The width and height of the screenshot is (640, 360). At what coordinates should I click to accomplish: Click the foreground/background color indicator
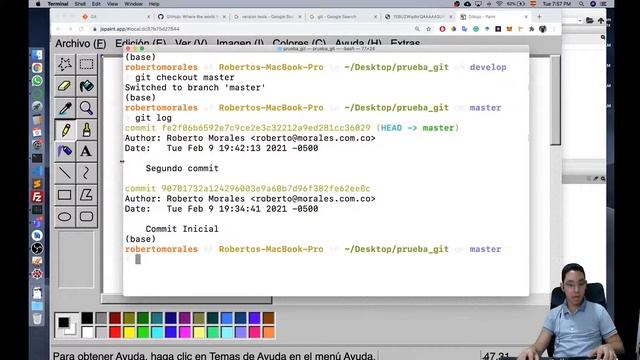[x=67, y=325]
